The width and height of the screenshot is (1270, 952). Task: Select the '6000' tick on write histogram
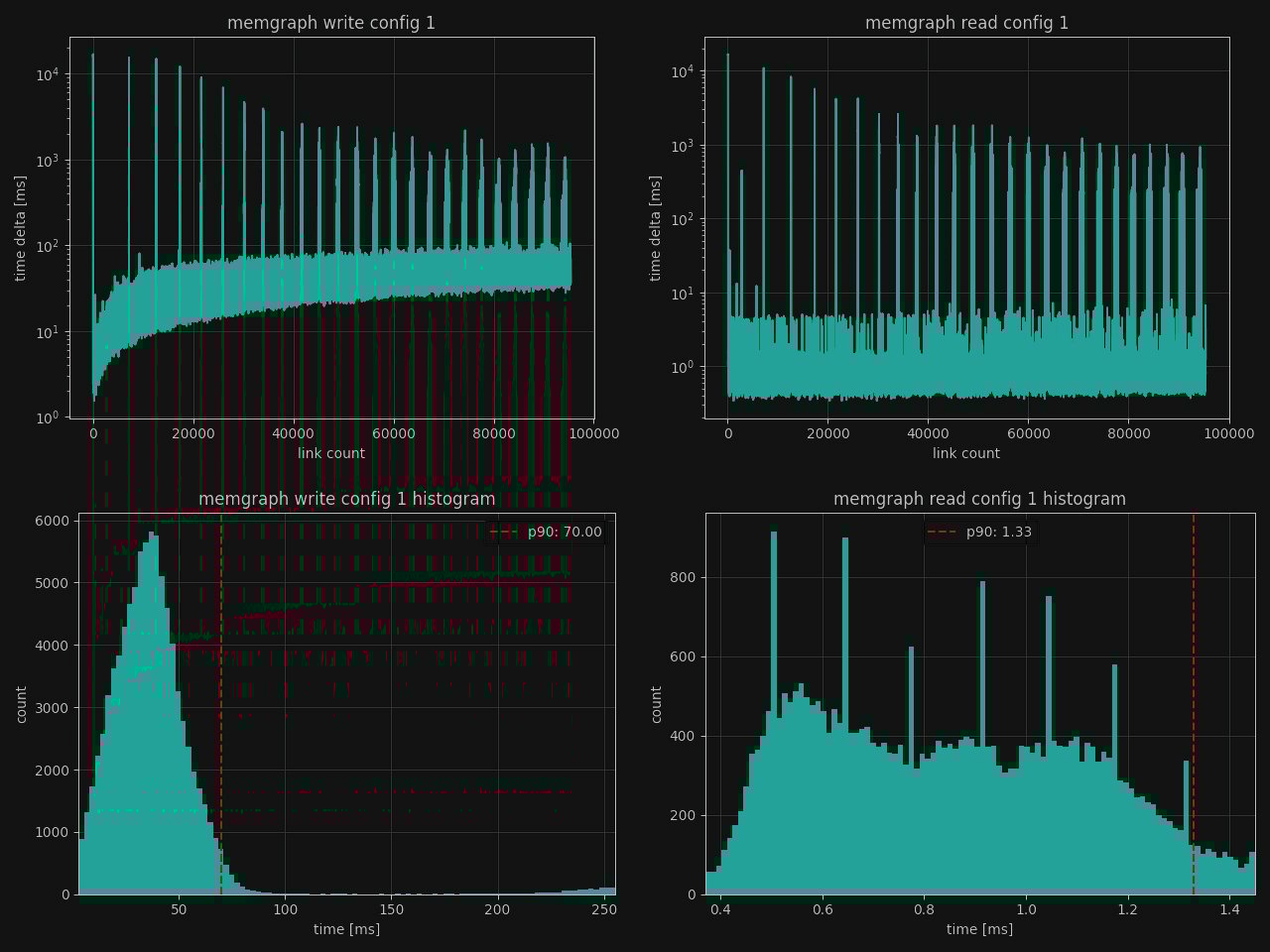[x=54, y=521]
